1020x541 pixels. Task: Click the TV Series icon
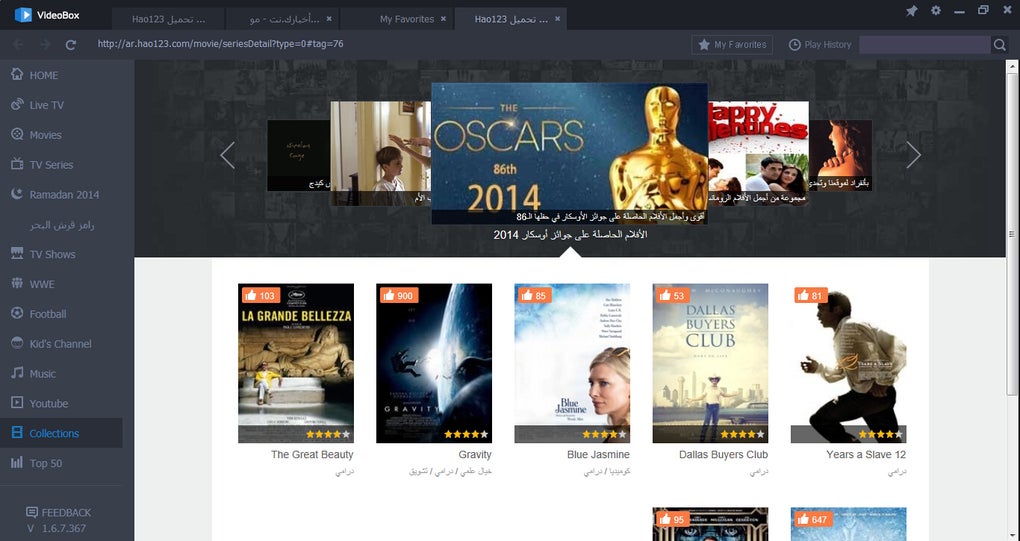pyautogui.click(x=17, y=164)
